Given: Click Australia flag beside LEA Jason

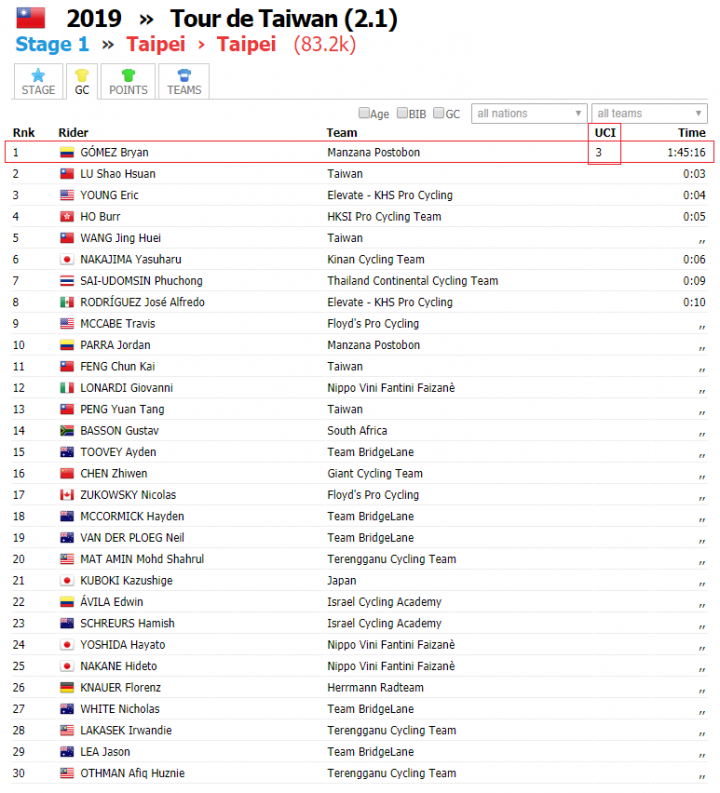Looking at the screenshot, I should (67, 752).
